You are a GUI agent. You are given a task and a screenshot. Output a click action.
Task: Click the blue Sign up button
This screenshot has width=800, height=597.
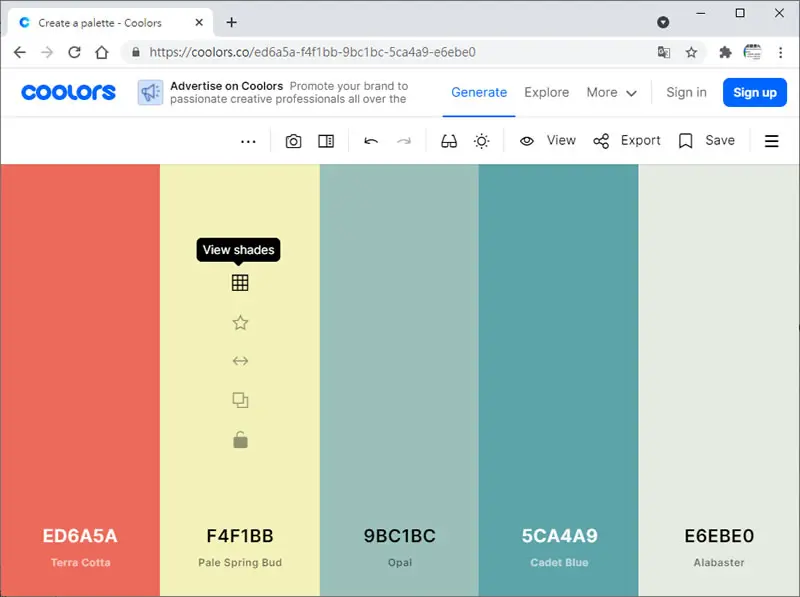click(x=755, y=92)
